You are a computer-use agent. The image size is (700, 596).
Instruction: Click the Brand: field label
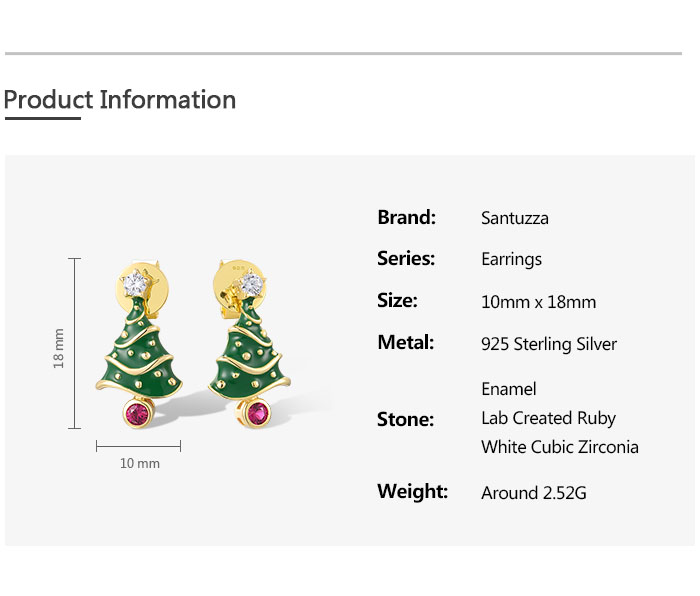point(406,217)
